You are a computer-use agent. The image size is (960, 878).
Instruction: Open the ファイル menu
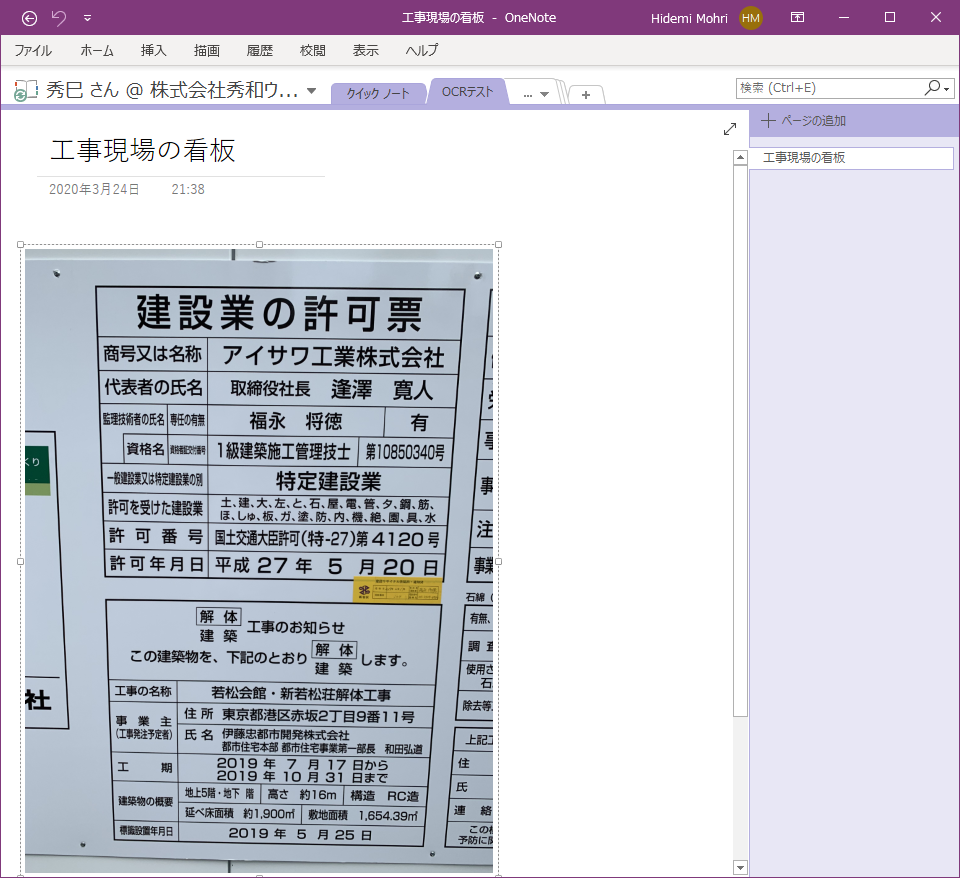[x=33, y=50]
